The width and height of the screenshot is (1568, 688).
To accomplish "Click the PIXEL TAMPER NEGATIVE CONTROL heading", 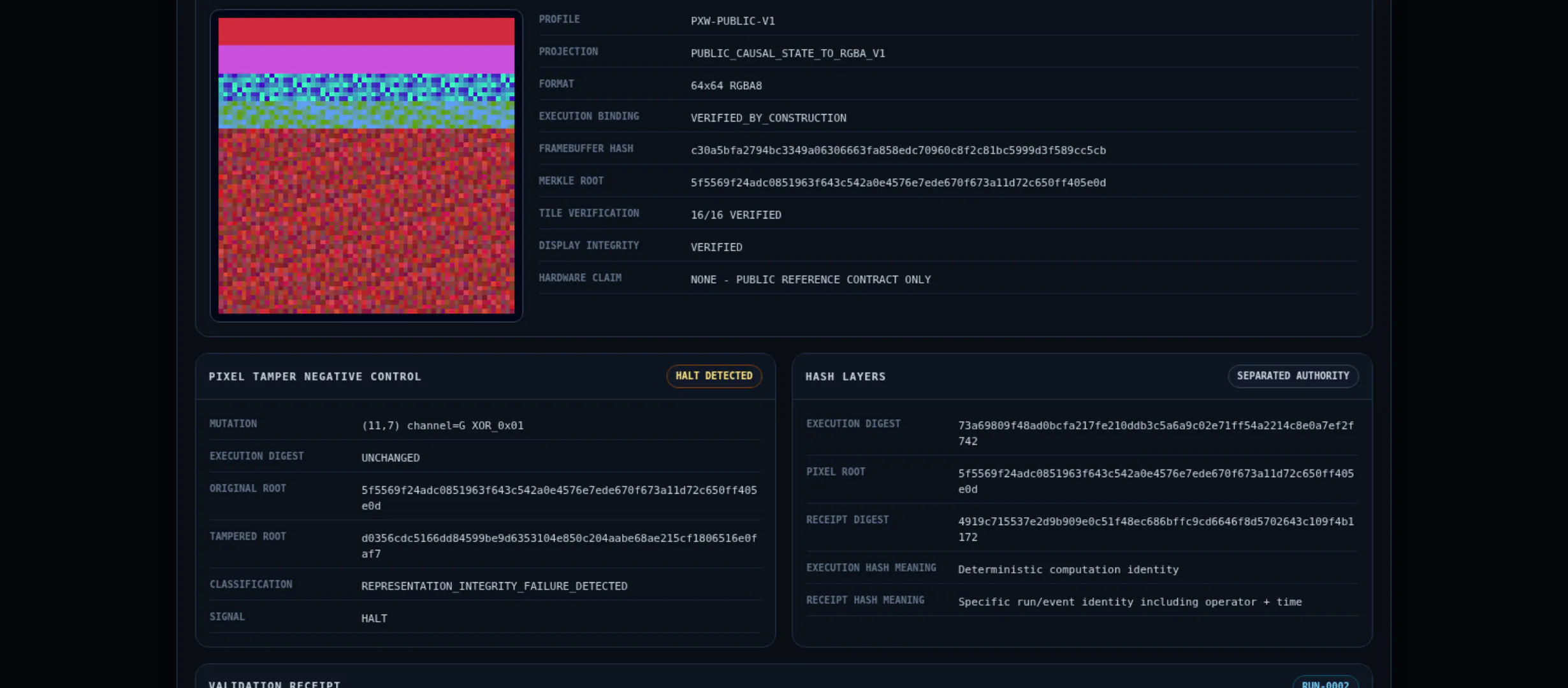I will coord(315,376).
